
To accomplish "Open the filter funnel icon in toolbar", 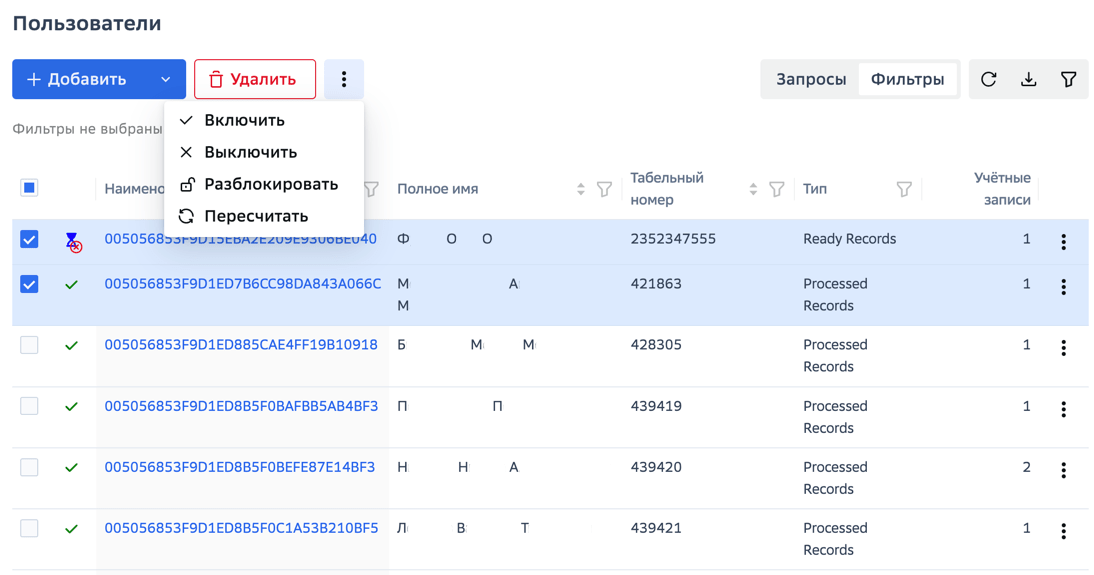I will [1068, 80].
